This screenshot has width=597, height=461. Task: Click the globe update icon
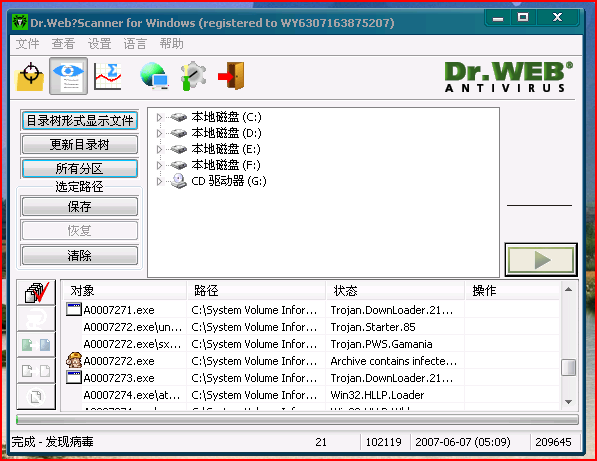coord(154,76)
